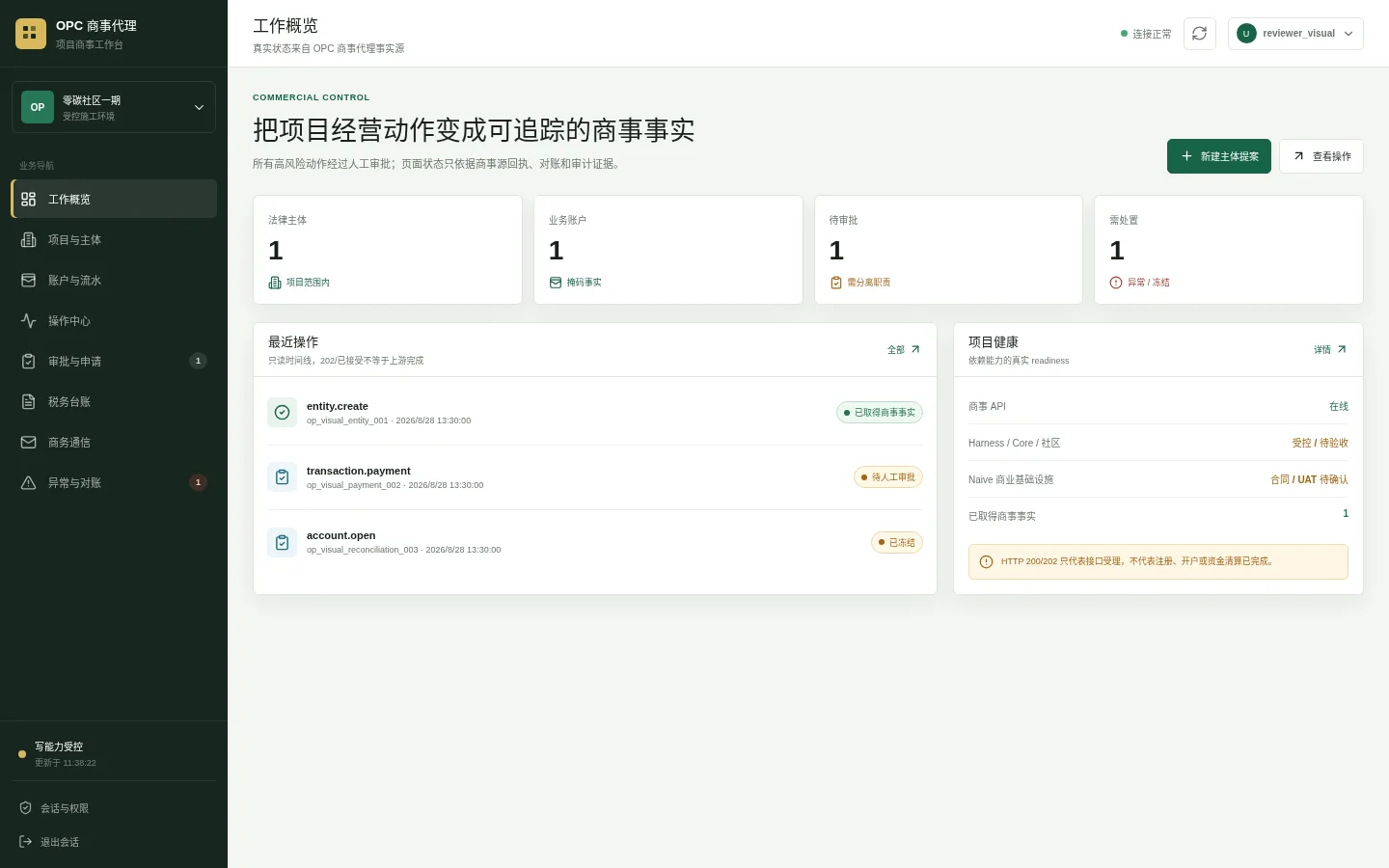Image resolution: width=1389 pixels, height=868 pixels.
Task: Select the transaction.payment operation title
Action: 359,471
